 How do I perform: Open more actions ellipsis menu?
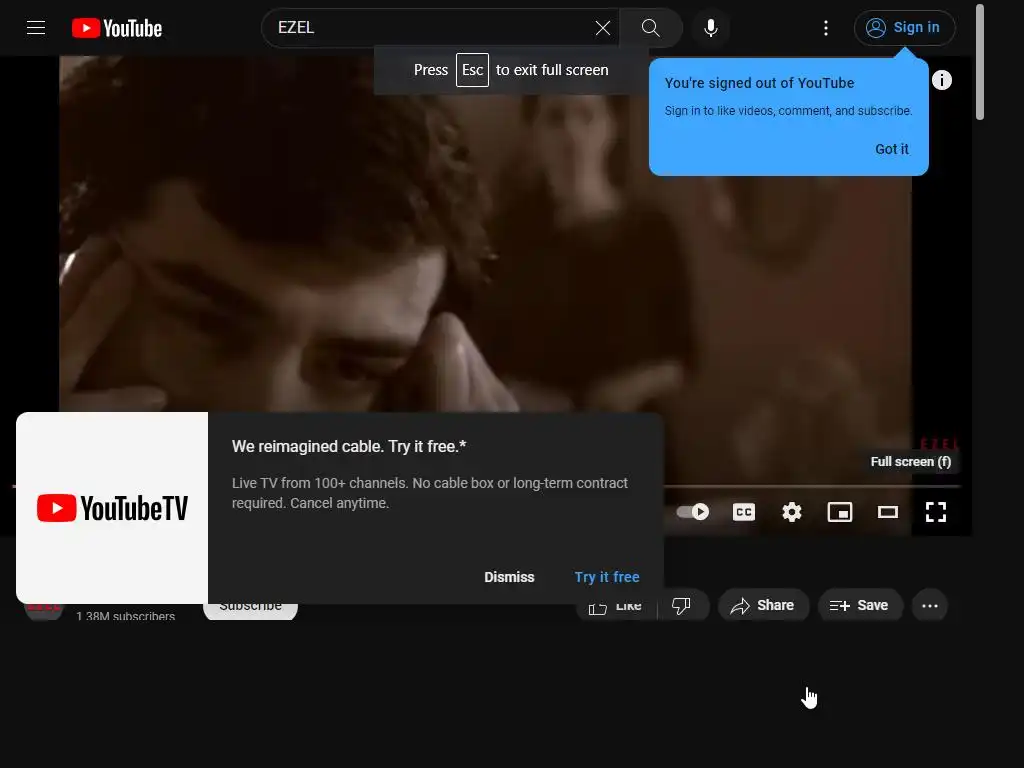point(929,606)
